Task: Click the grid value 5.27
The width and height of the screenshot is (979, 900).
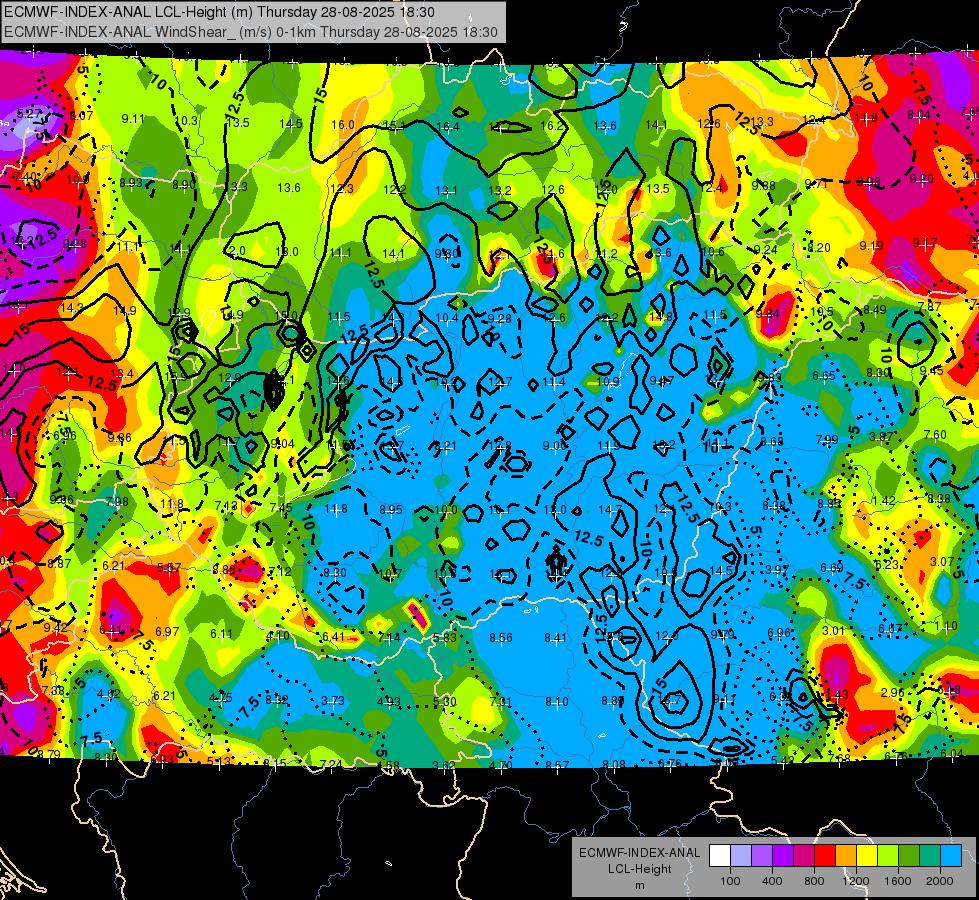Action: (29, 114)
